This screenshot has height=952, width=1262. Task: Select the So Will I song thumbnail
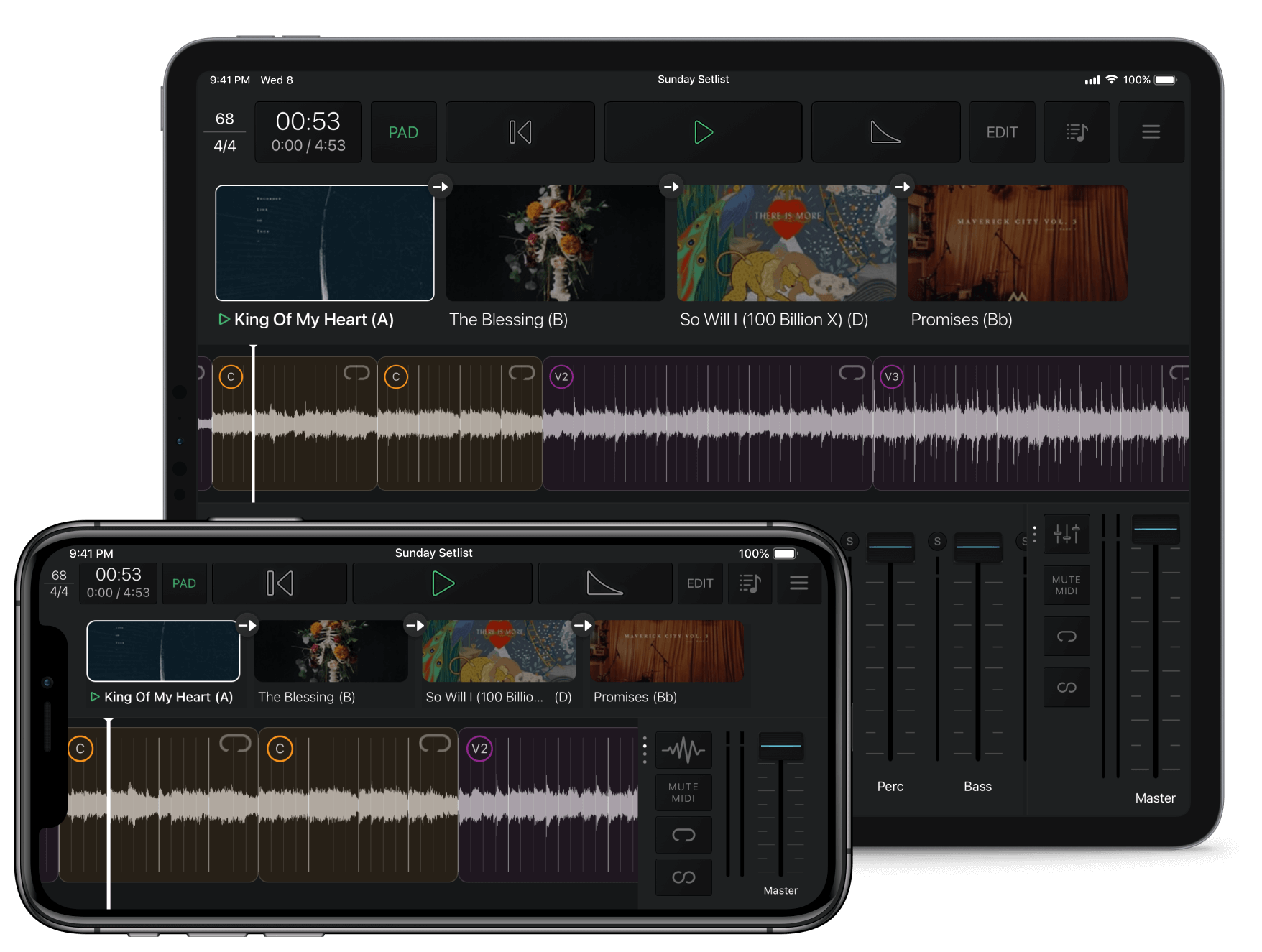[x=786, y=243]
